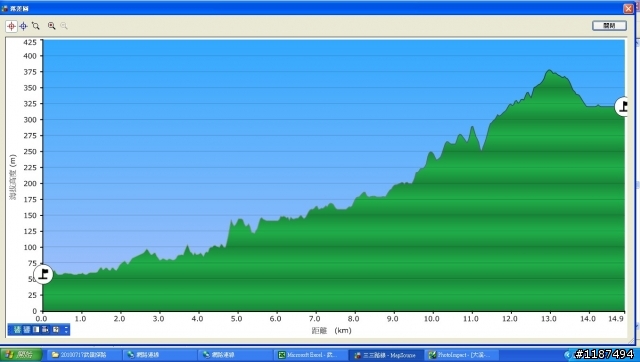
Task: Click the fifth icon in the IME language bar
Action: [x=56, y=329]
